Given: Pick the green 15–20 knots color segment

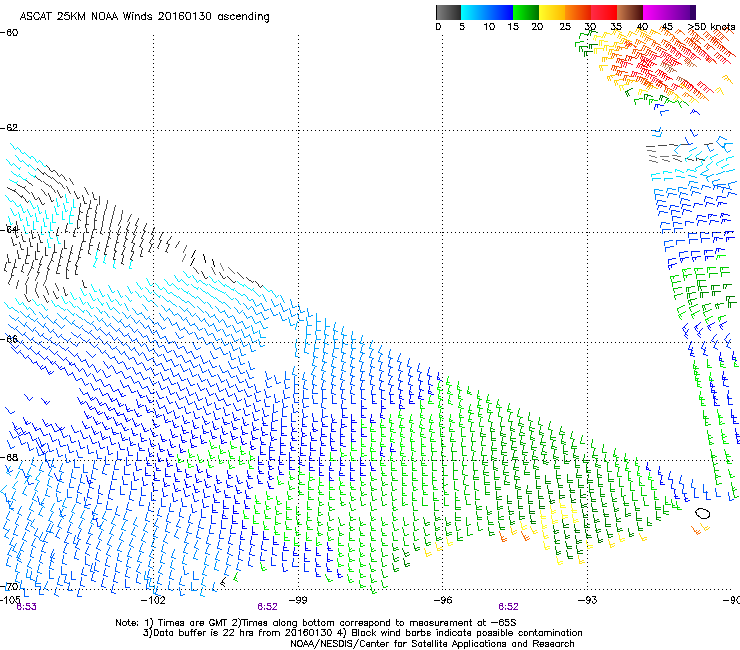Looking at the screenshot, I should [526, 12].
